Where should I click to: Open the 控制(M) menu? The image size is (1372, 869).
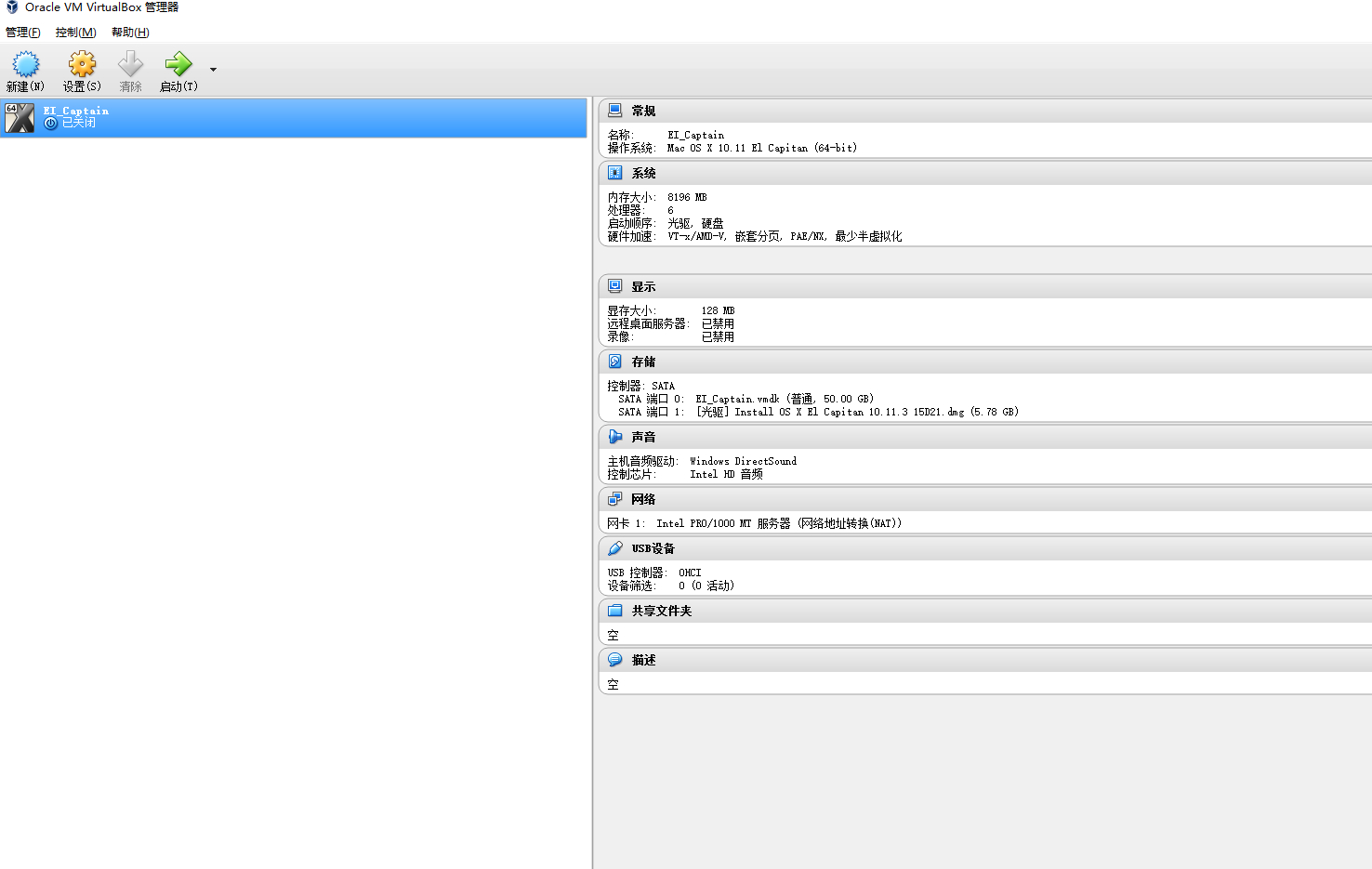pos(76,33)
